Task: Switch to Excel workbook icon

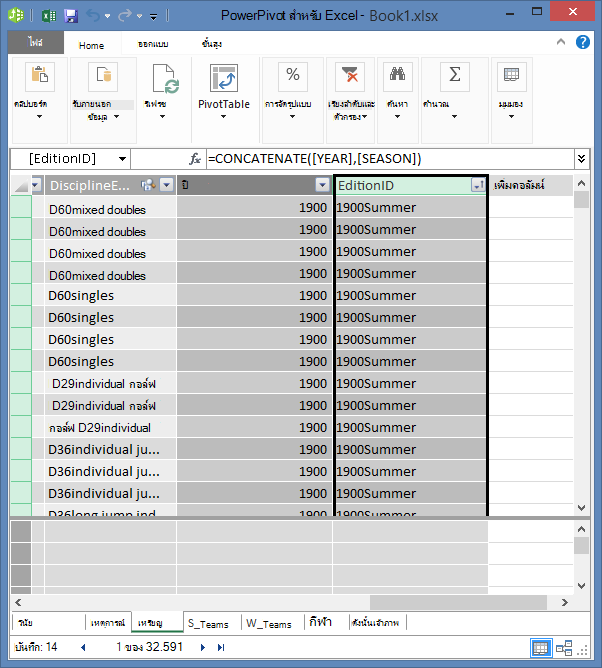Action: [49, 16]
